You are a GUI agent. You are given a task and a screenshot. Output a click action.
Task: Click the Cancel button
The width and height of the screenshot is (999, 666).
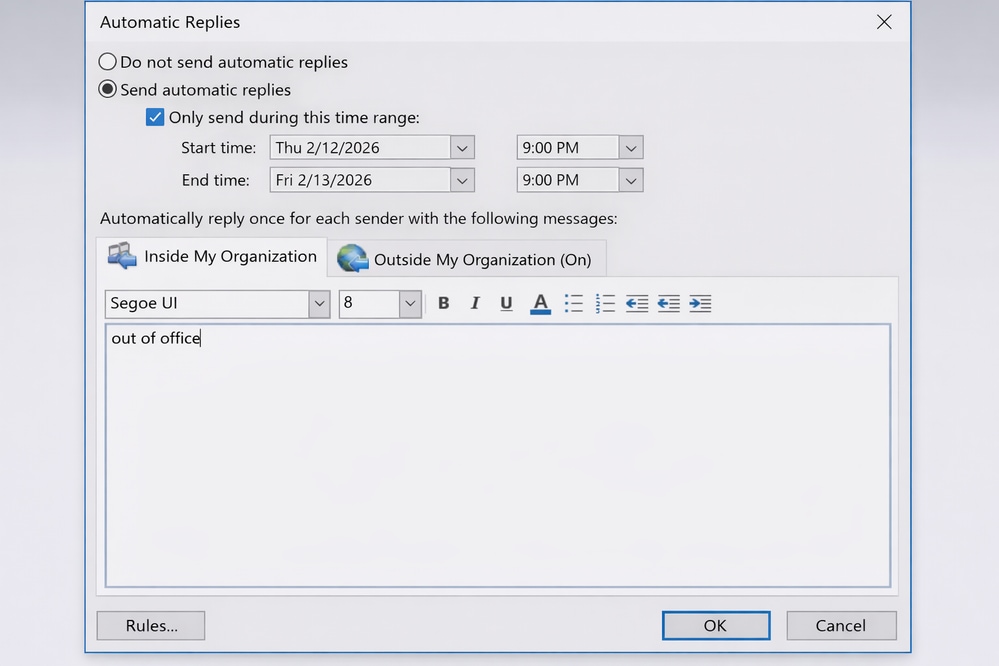pyautogui.click(x=841, y=625)
